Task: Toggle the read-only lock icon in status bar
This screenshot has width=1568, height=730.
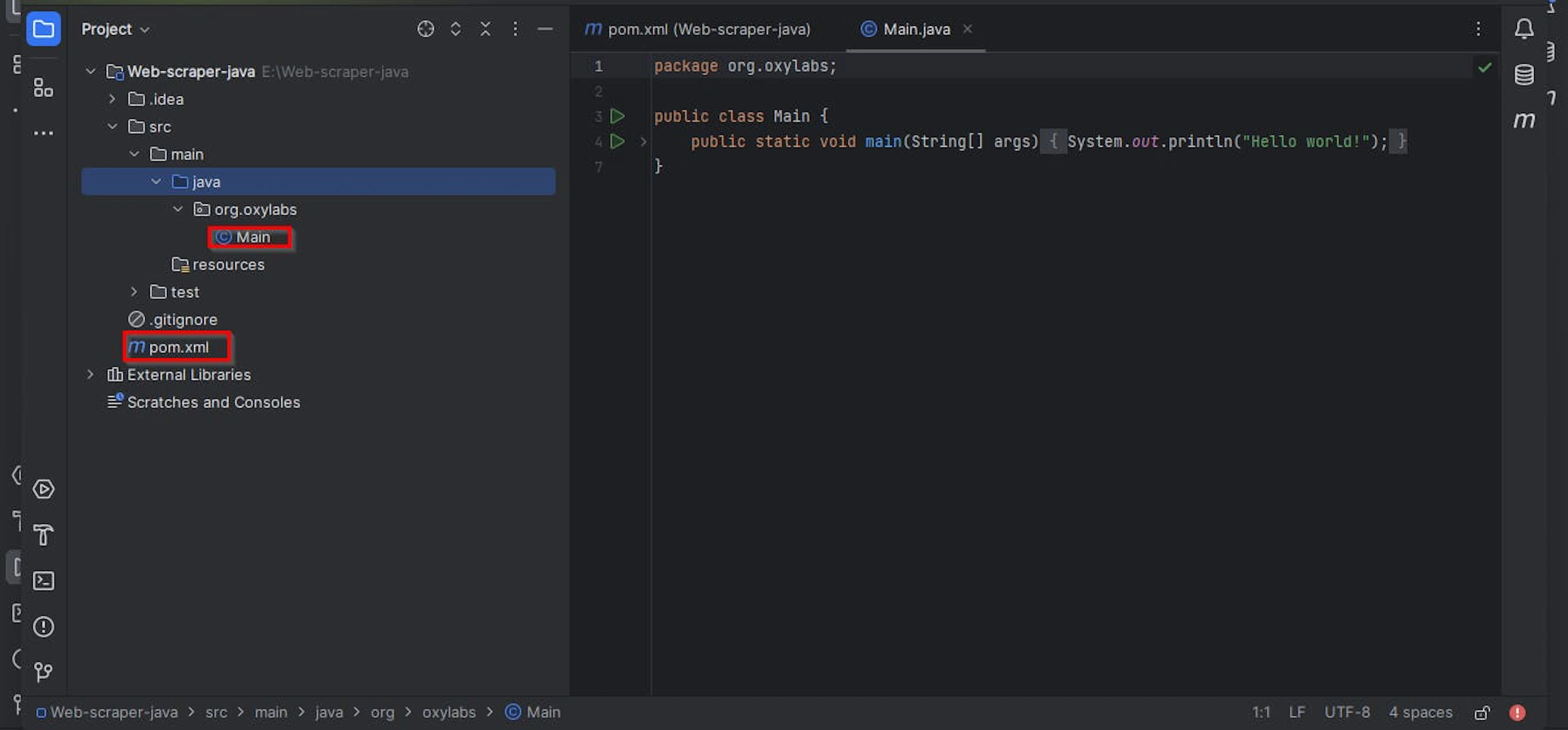Action: point(1482,712)
